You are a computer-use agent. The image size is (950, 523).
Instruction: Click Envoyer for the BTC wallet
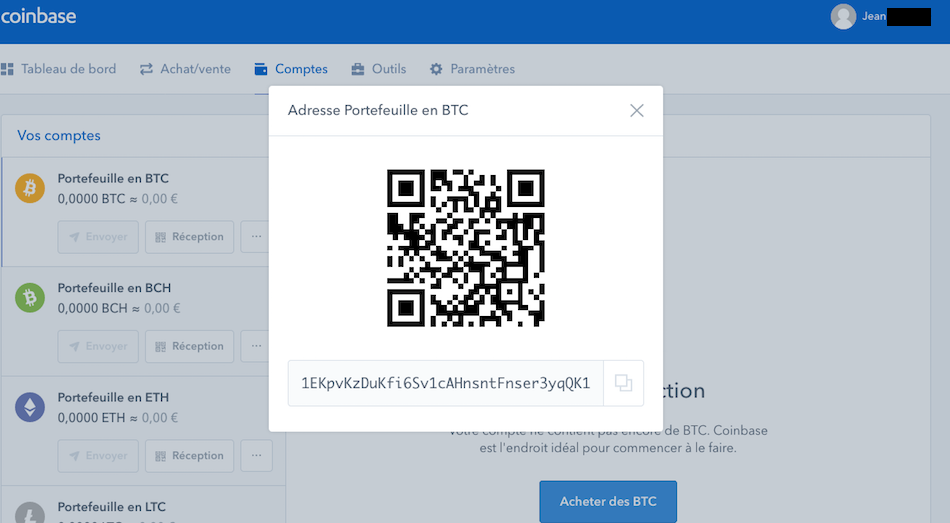click(98, 237)
